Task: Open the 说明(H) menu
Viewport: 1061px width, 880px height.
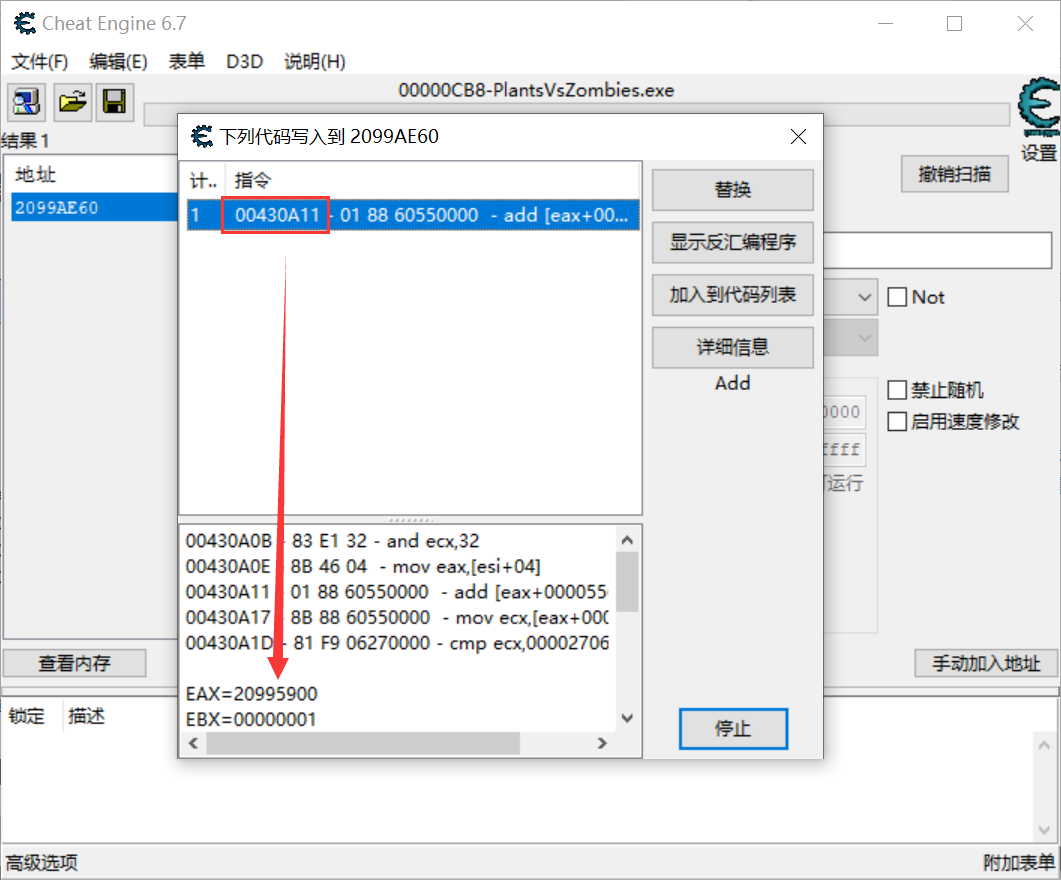Action: [x=315, y=62]
